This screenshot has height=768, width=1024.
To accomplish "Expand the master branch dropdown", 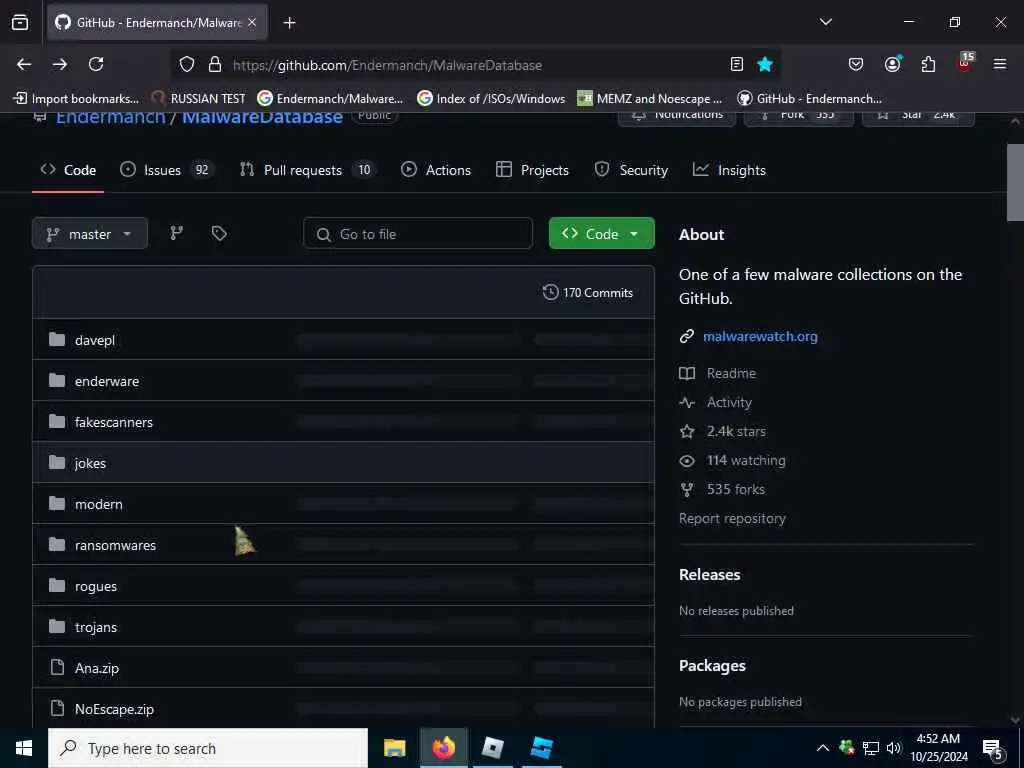I will (x=89, y=234).
